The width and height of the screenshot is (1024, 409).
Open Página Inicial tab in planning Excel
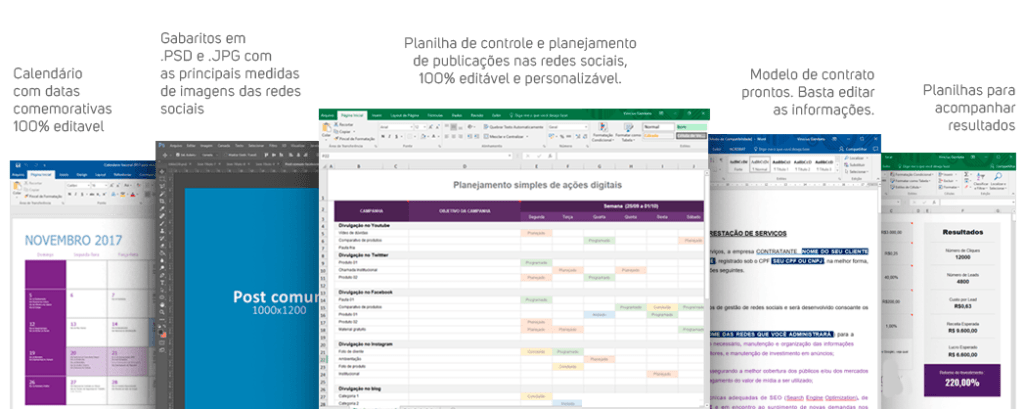[352, 115]
